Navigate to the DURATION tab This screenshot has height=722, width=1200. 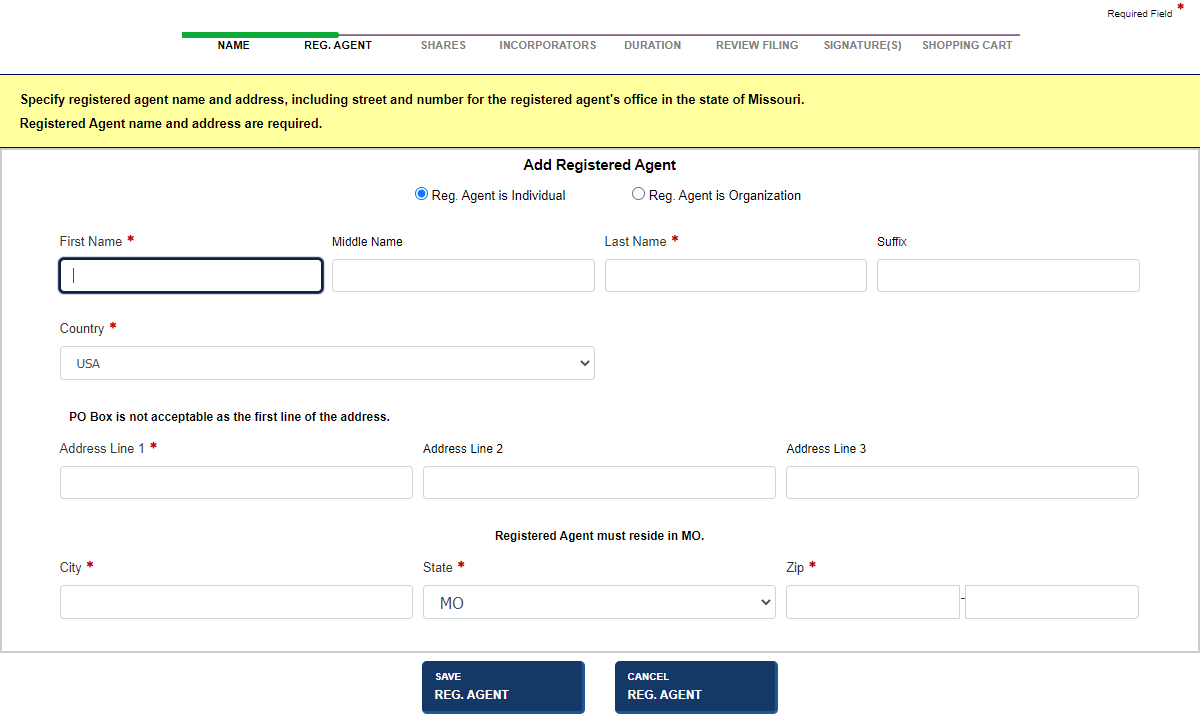click(652, 45)
